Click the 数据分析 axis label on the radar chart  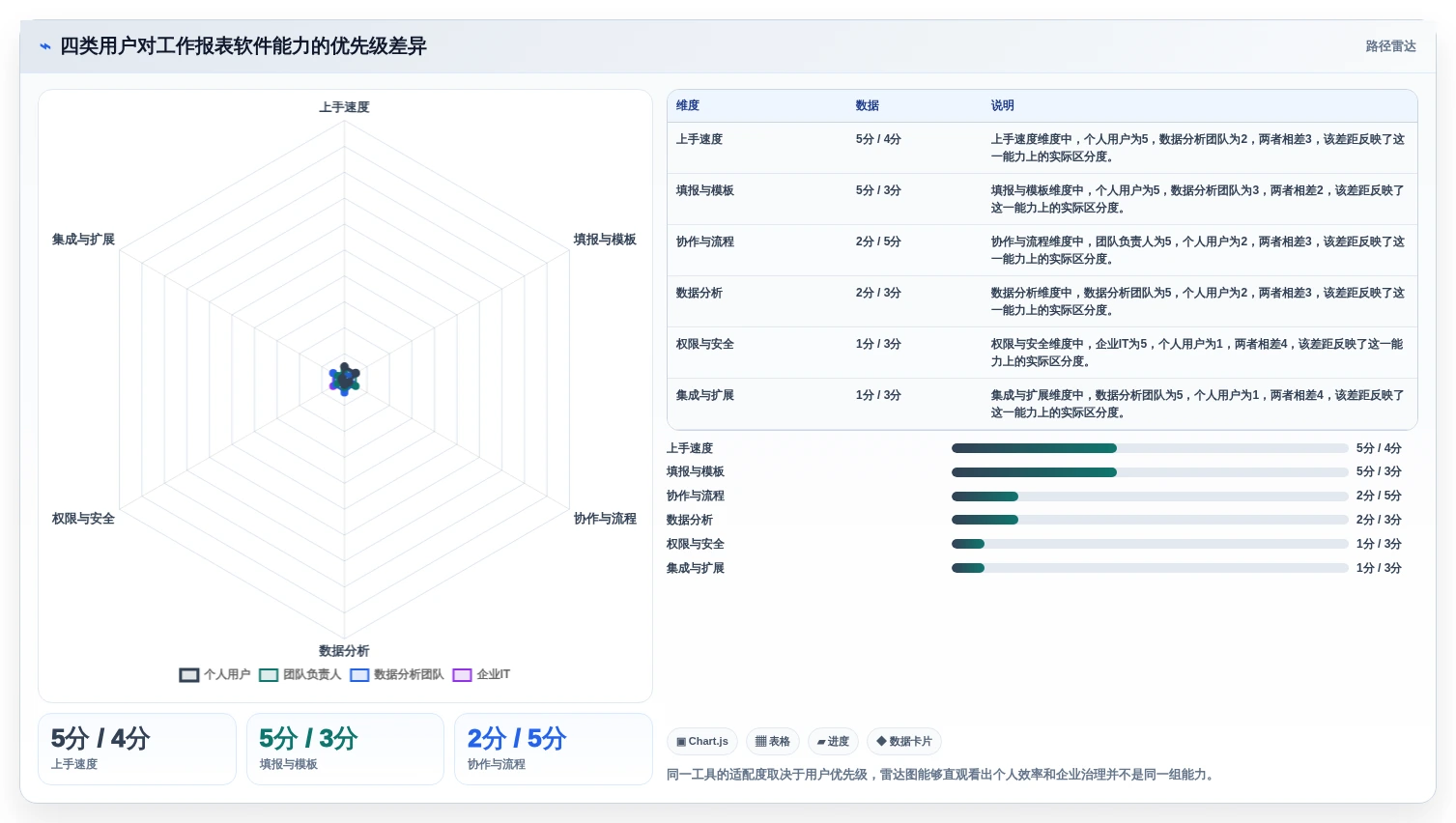(345, 651)
